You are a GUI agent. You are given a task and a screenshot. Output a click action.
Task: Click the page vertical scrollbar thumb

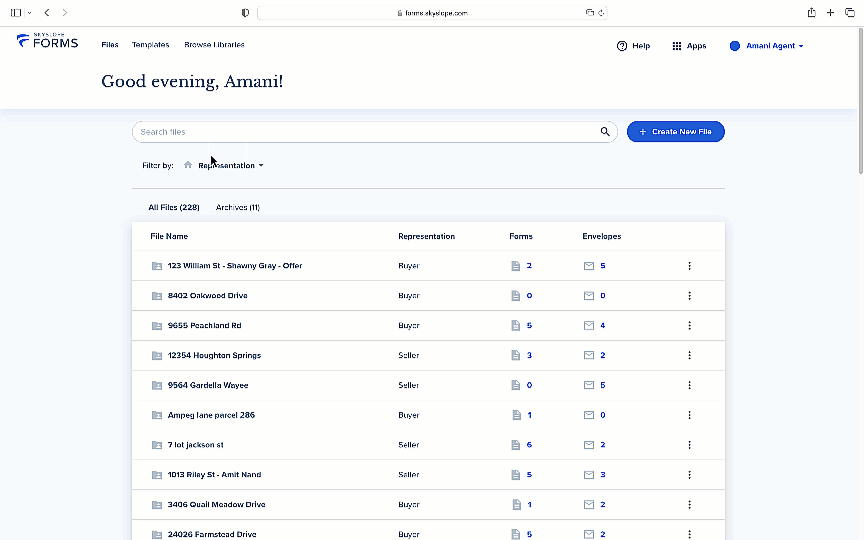pos(861,102)
